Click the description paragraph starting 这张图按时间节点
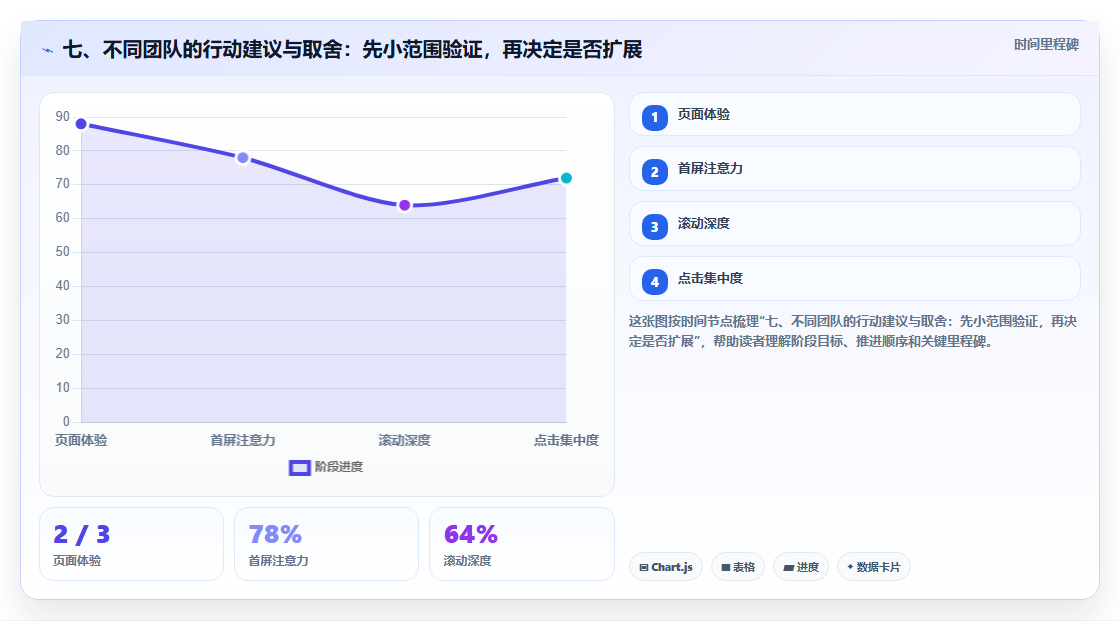Screen dimensions: 1120x621 tap(853, 332)
